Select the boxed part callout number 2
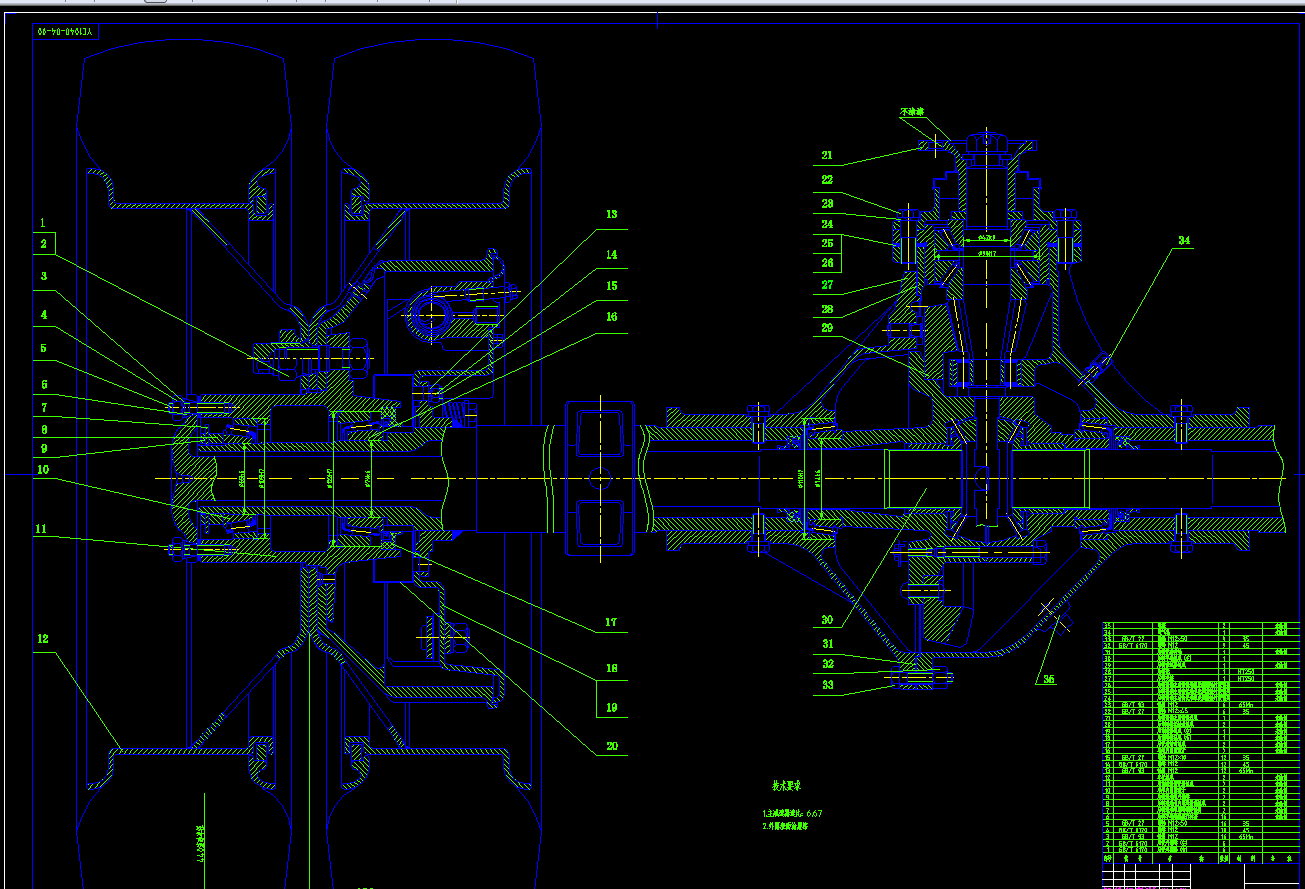 coord(44,244)
